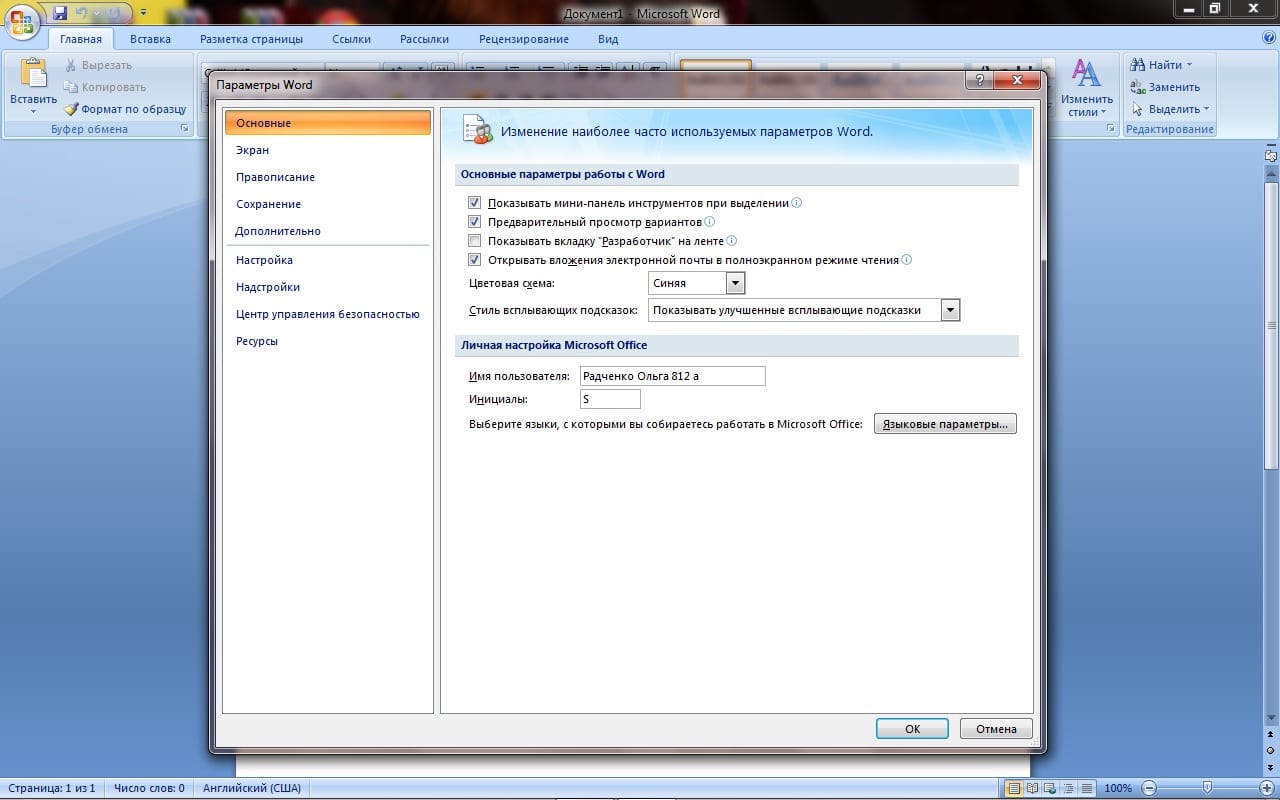Image resolution: width=1280 pixels, height=800 pixels.
Task: Click the Имя пользователя text field
Action: [673, 376]
